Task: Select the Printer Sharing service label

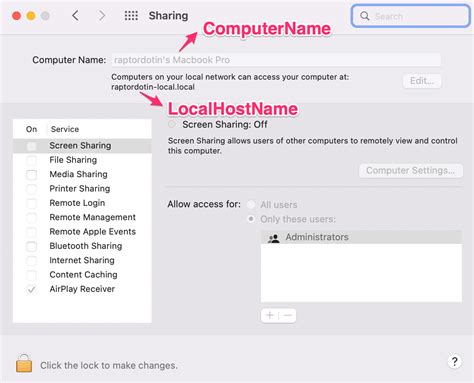Action: point(80,189)
